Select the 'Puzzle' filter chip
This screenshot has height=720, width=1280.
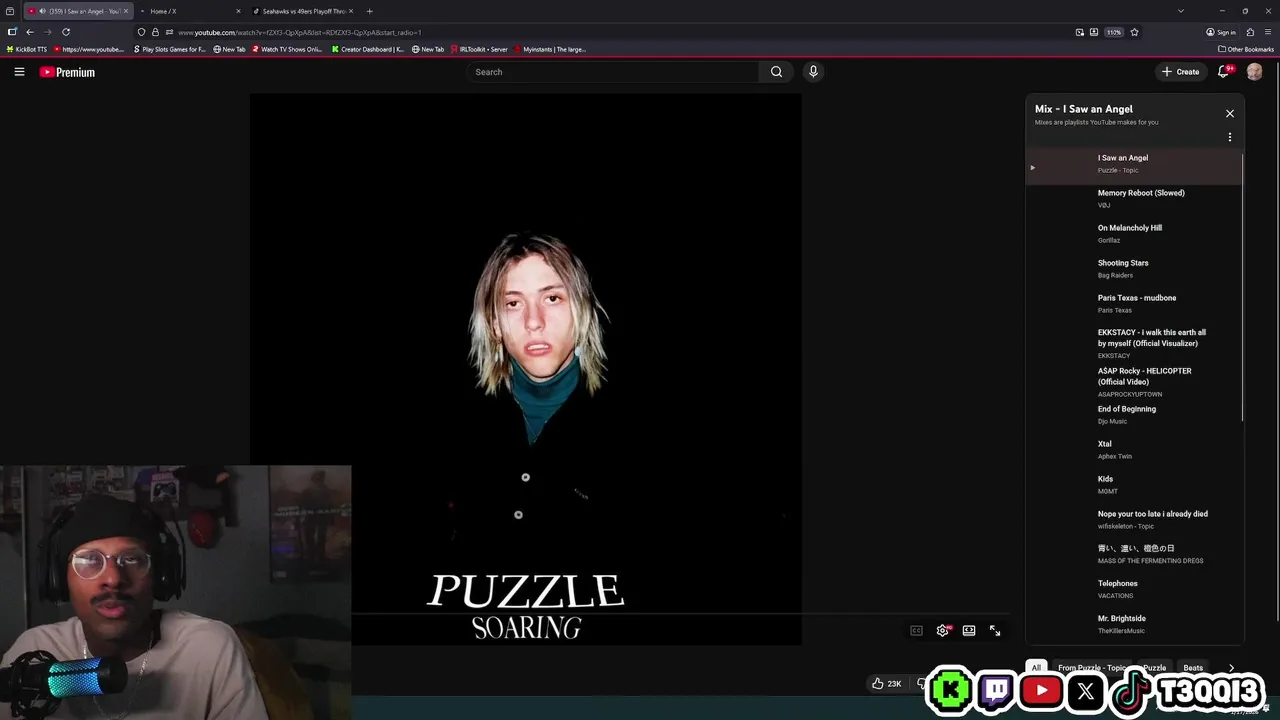coord(1154,668)
